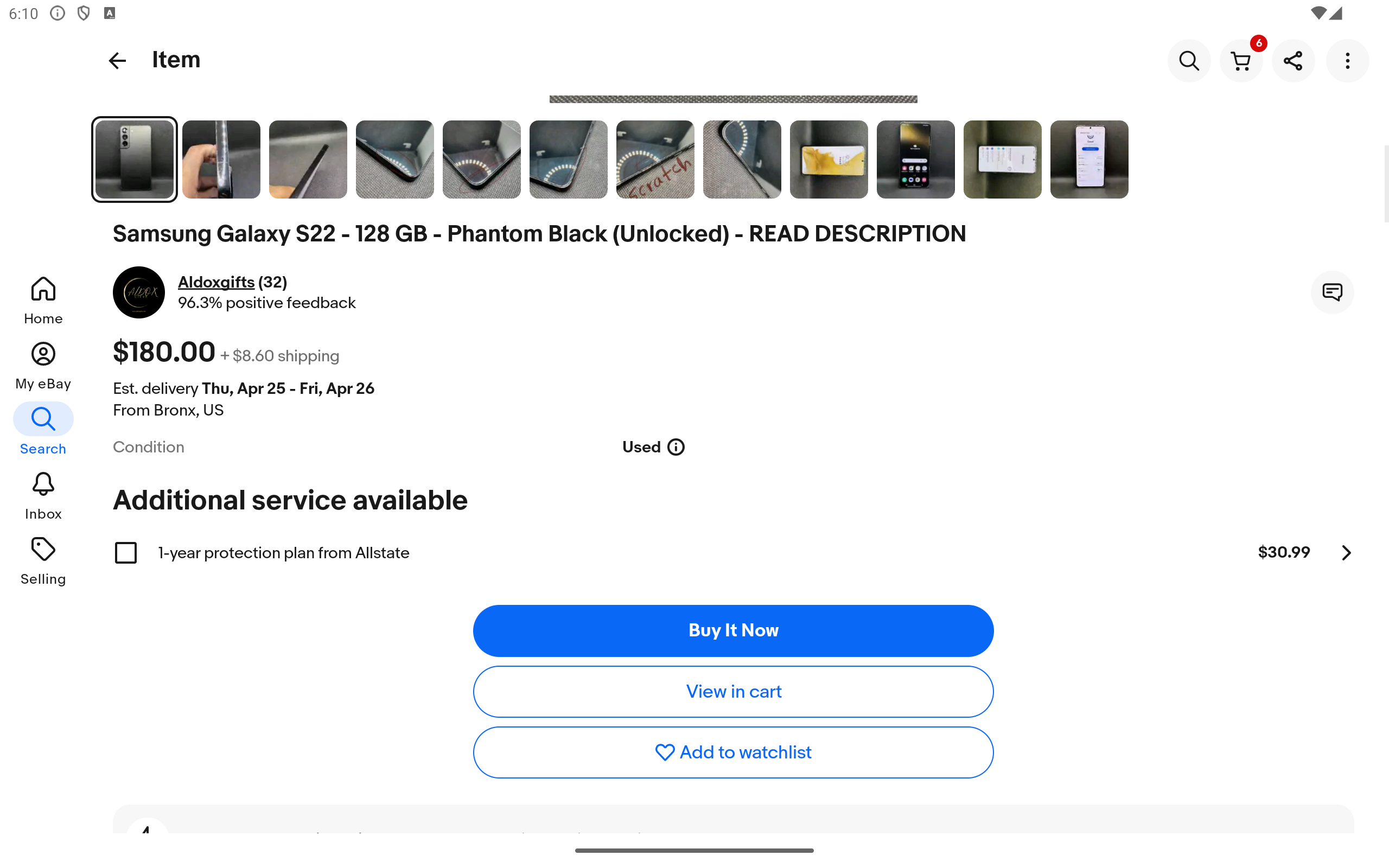Click '96.3% positive feedback' text

click(267, 303)
